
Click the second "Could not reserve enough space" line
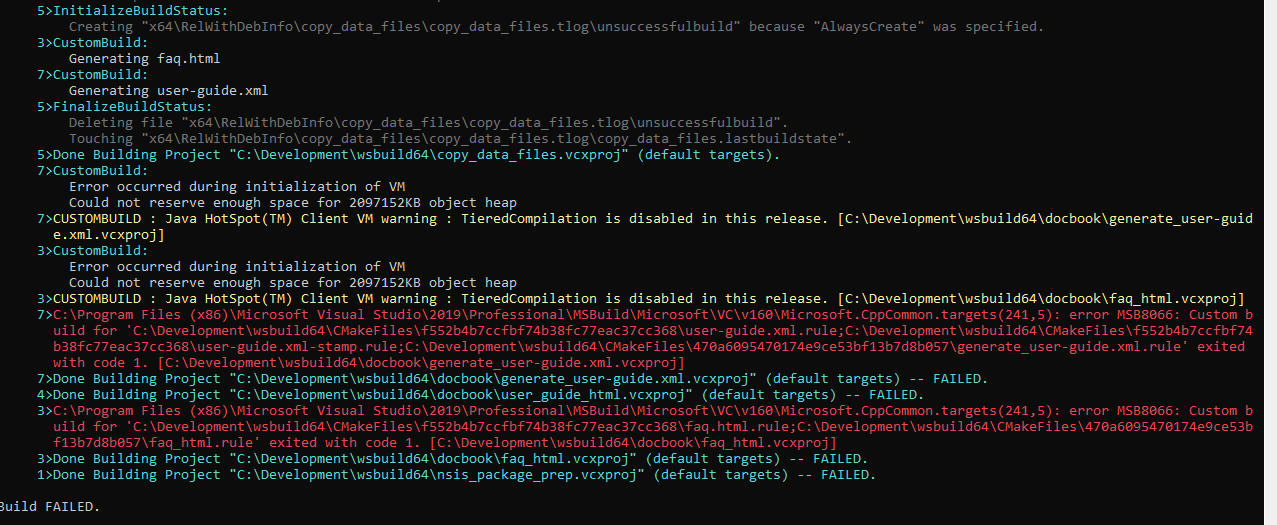(293, 283)
